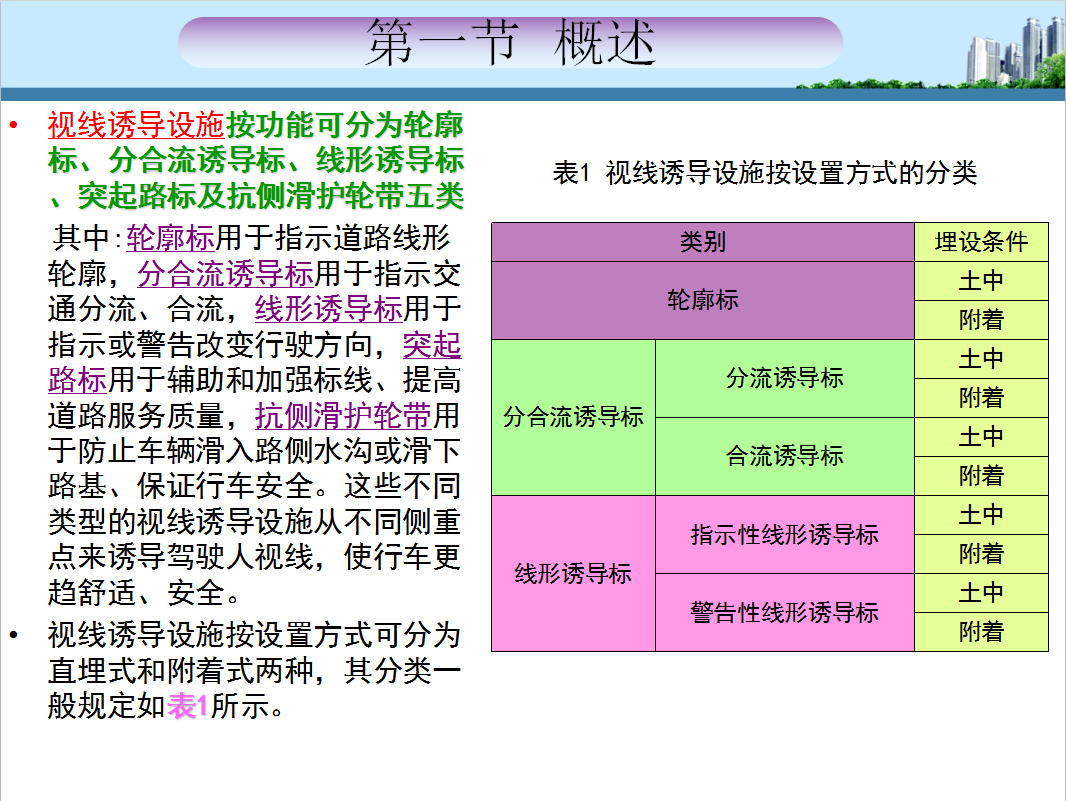Select the 类别 table header cell

pyautogui.click(x=703, y=242)
